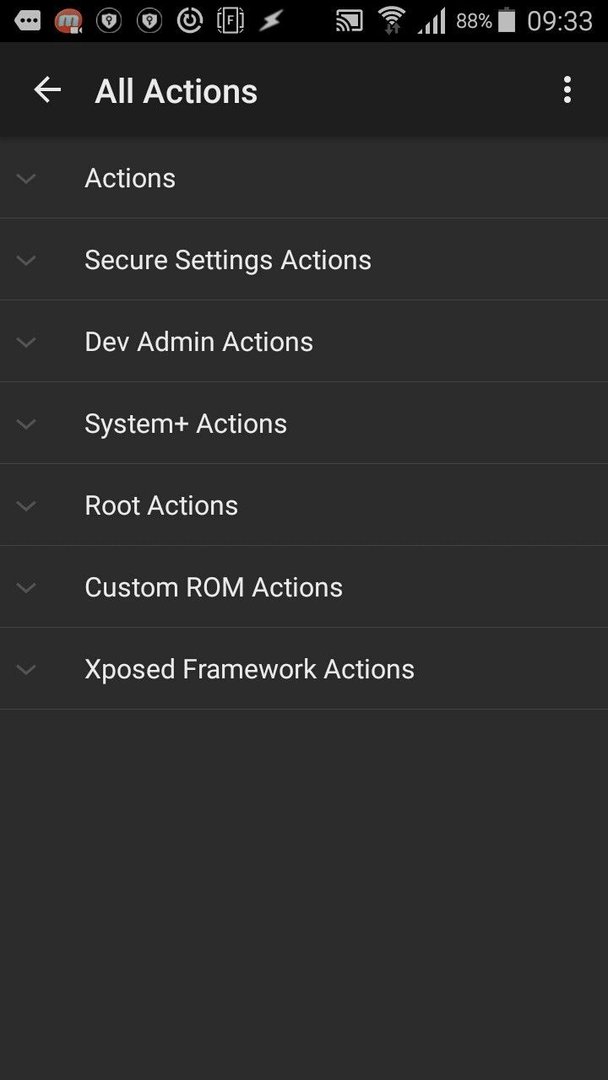Screen dimensions: 608x1080
Task: Expand the Actions chevron
Action: tap(26, 178)
